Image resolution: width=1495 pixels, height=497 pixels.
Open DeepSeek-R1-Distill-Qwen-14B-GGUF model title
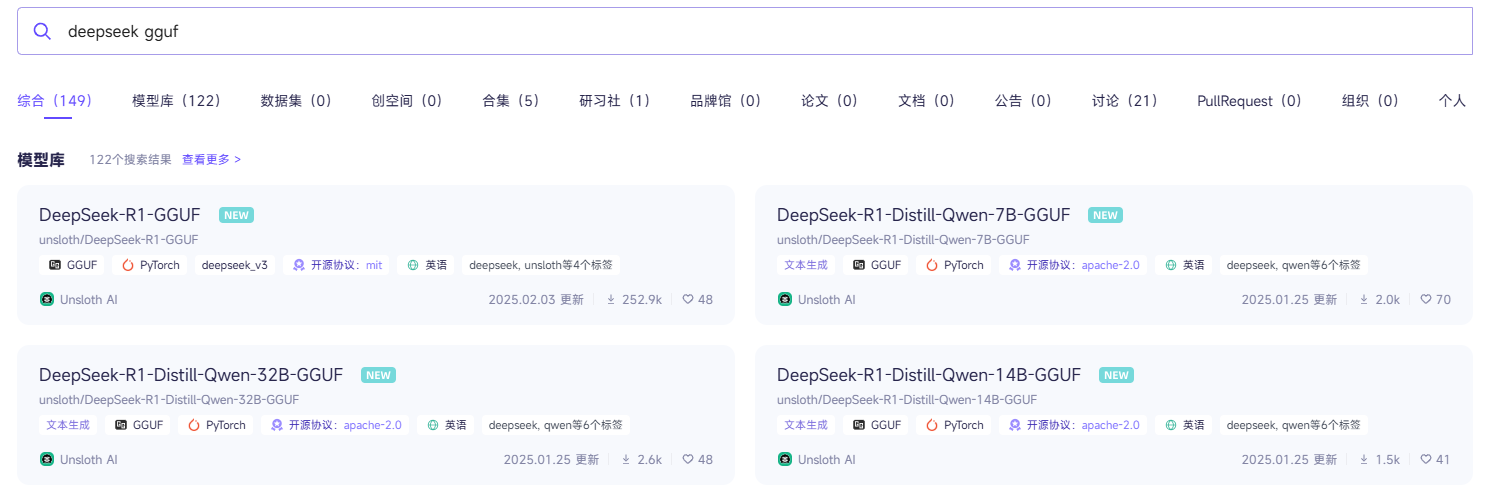929,375
